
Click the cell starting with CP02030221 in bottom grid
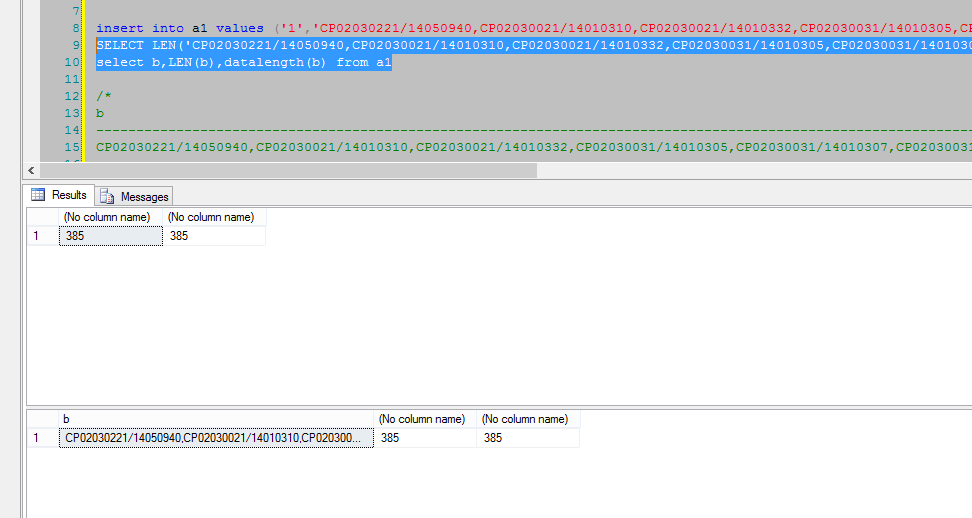(x=215, y=438)
